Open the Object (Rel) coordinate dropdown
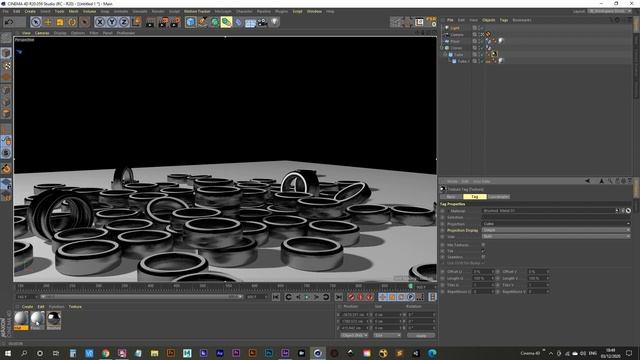The width and height of the screenshot is (640, 360). tap(354, 336)
